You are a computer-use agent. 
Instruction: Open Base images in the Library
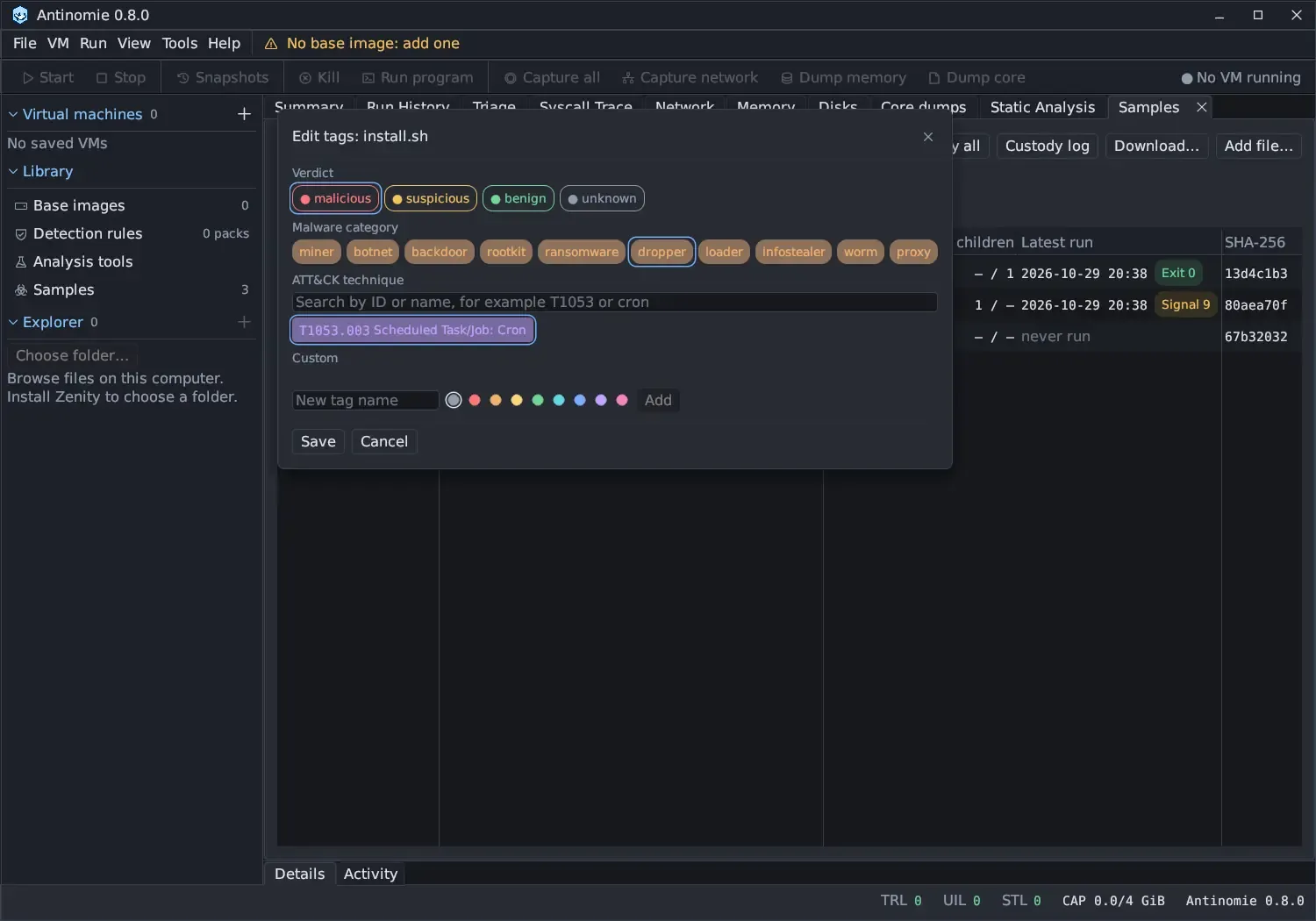click(x=132, y=205)
